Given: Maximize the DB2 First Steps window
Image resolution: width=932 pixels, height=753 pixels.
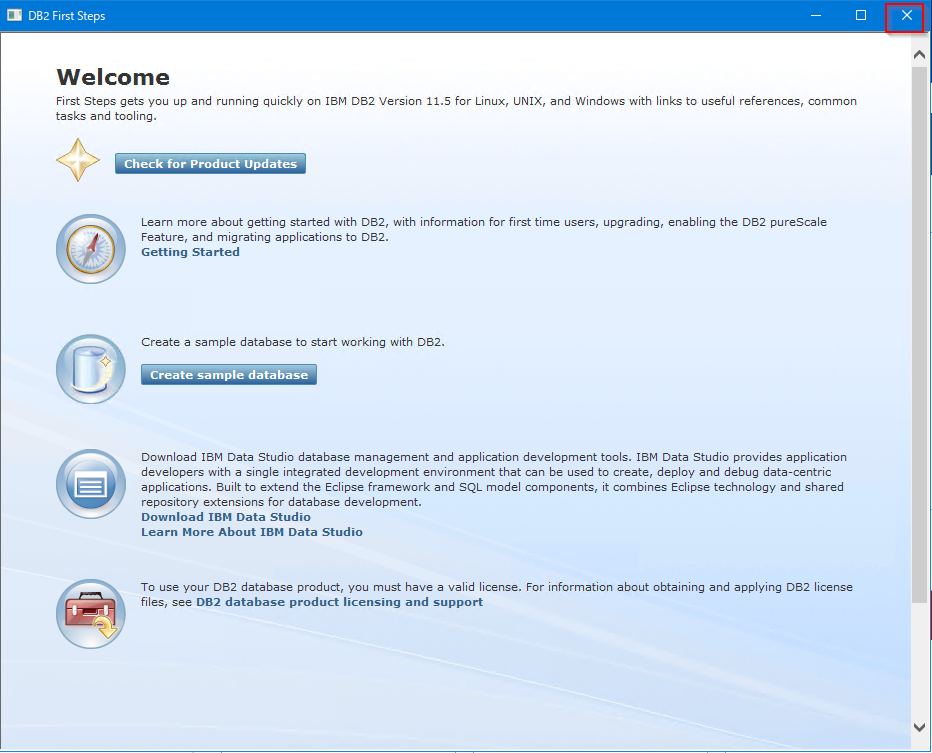Looking at the screenshot, I should coord(861,15).
